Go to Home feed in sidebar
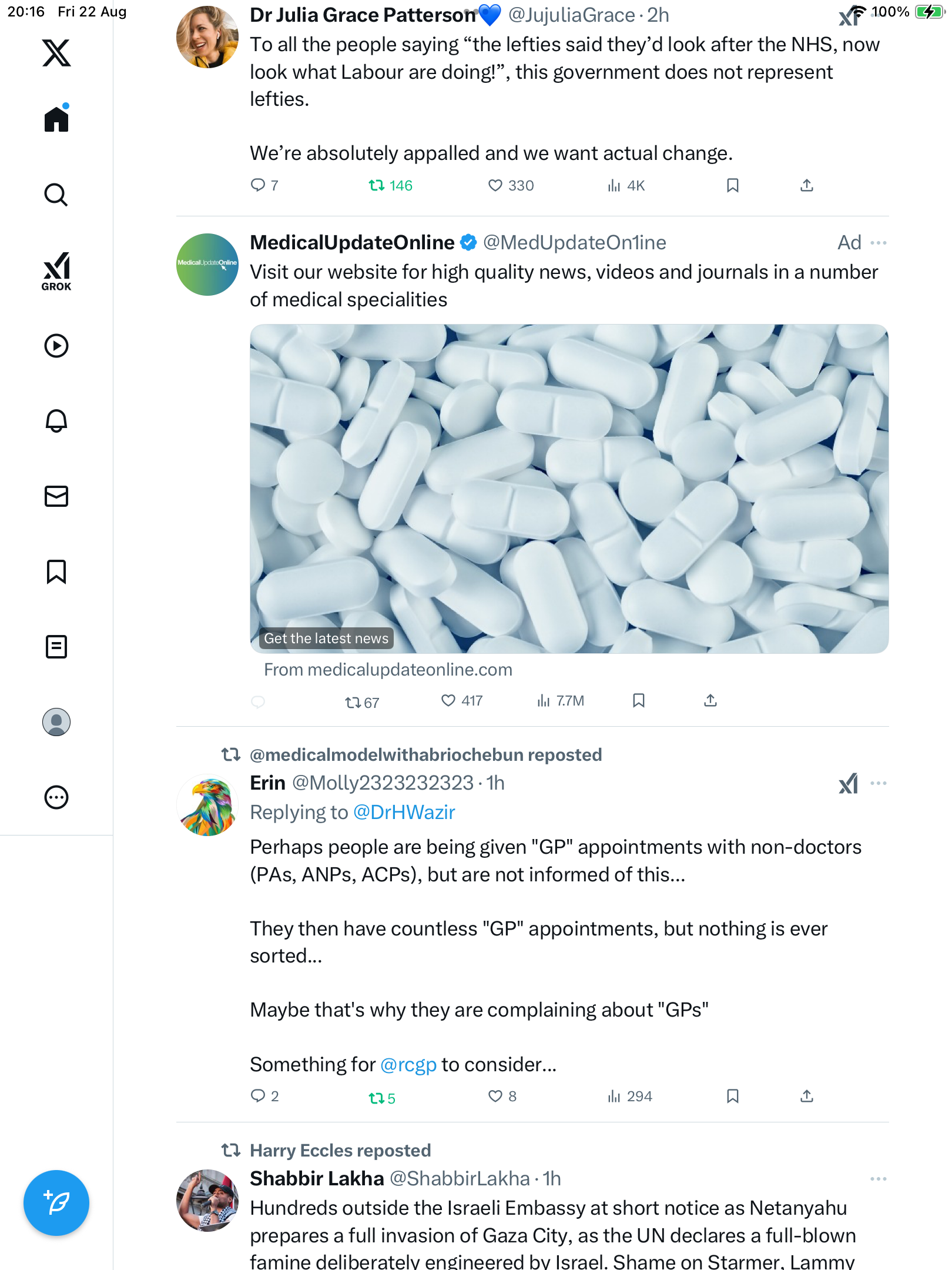This screenshot has width=952, height=1270. pos(56,119)
